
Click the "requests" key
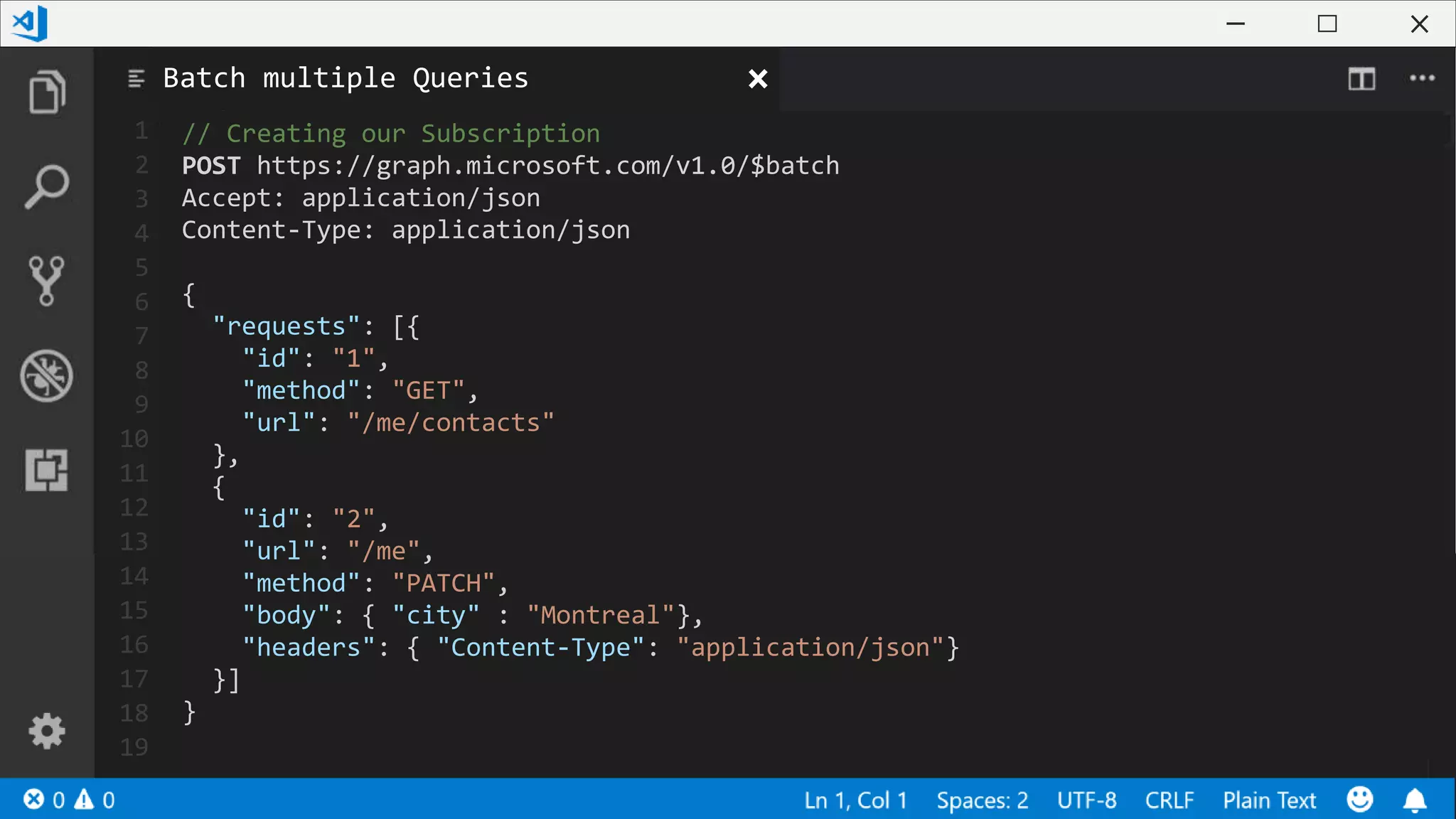click(287, 326)
